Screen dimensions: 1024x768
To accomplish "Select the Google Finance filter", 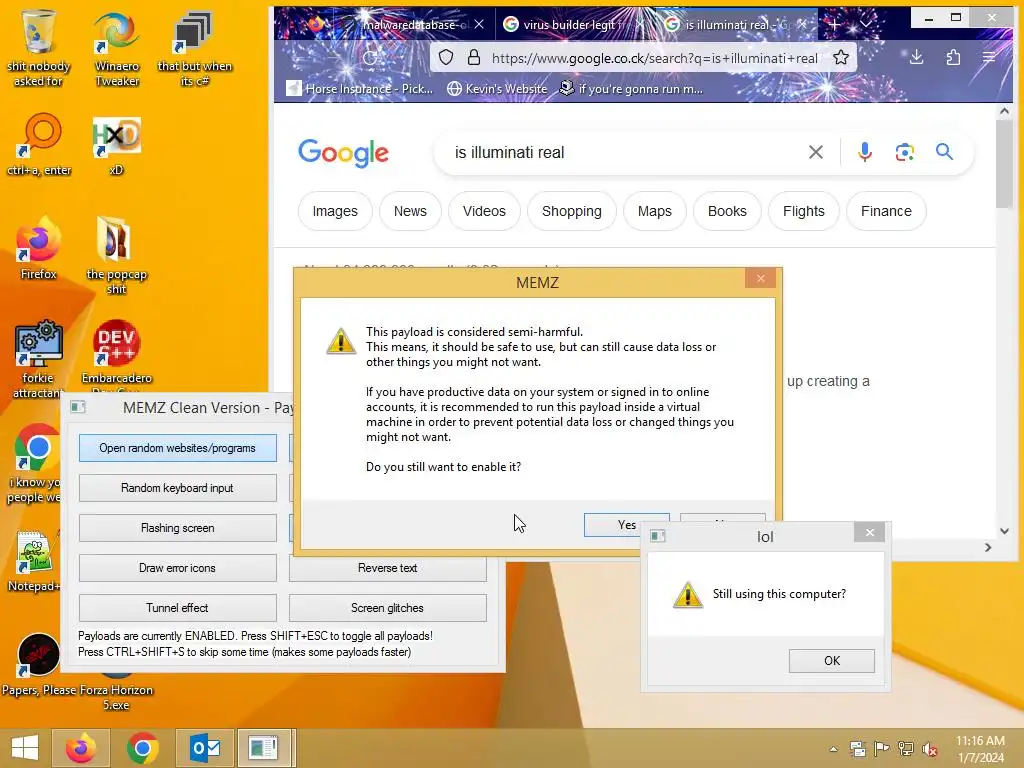I will pyautogui.click(x=886, y=211).
